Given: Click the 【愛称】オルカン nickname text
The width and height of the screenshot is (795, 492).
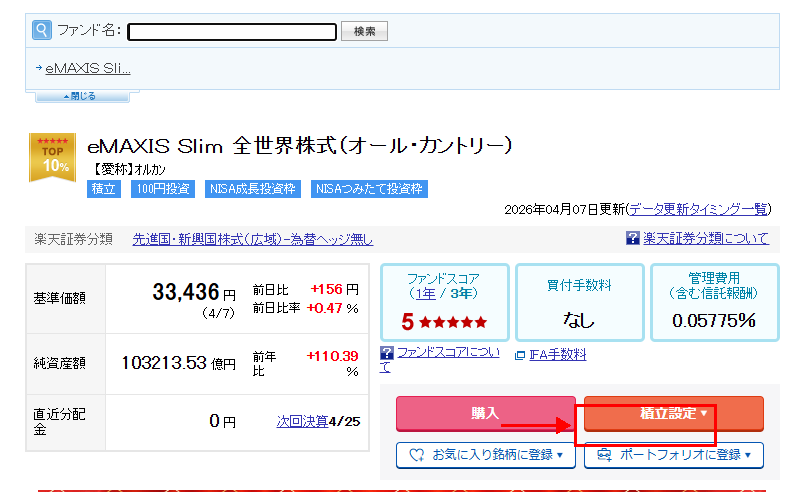Looking at the screenshot, I should tap(129, 169).
